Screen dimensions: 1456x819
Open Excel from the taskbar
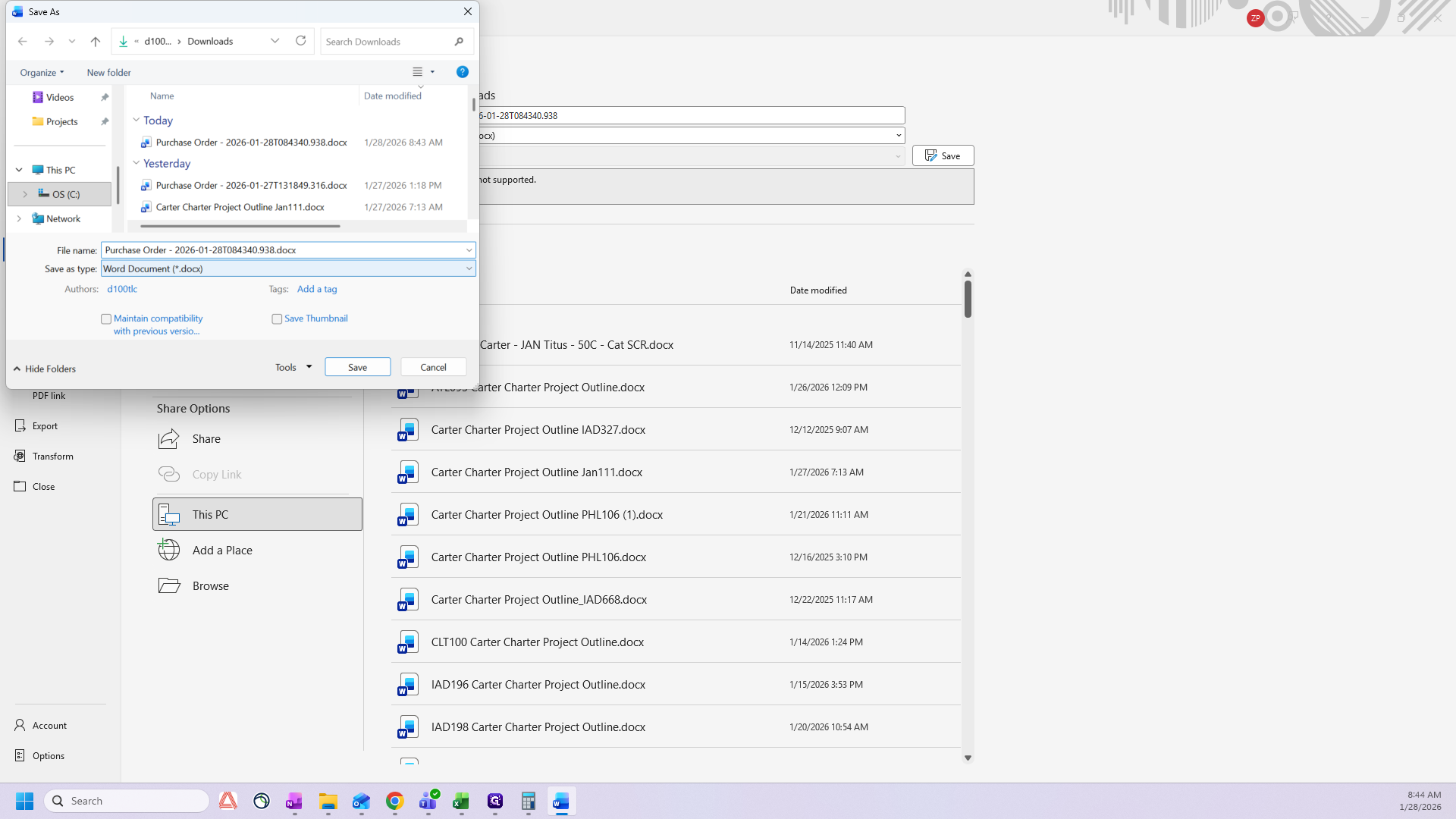point(461,802)
